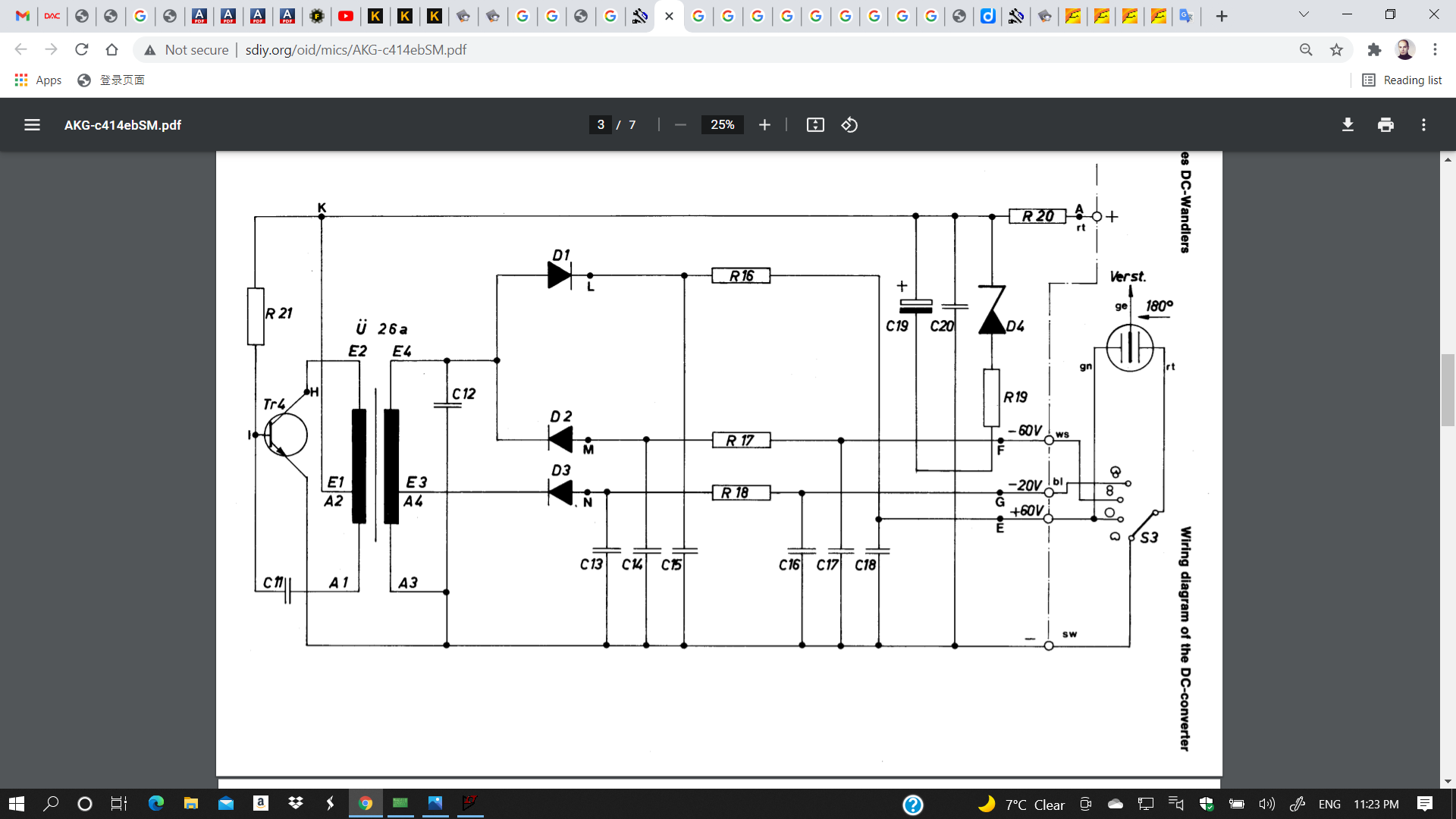Open the Windows notification center
The height and width of the screenshot is (819, 1456).
pyautogui.click(x=1425, y=804)
